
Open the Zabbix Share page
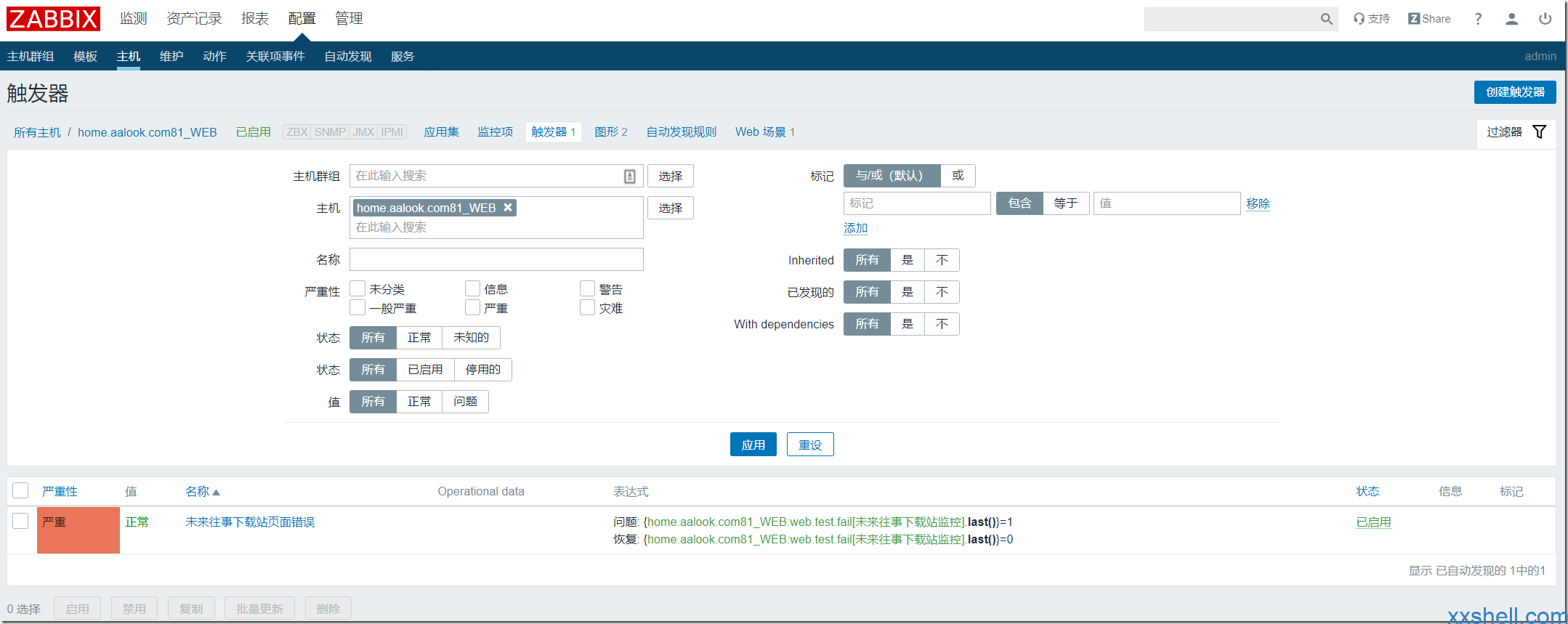click(x=1428, y=19)
